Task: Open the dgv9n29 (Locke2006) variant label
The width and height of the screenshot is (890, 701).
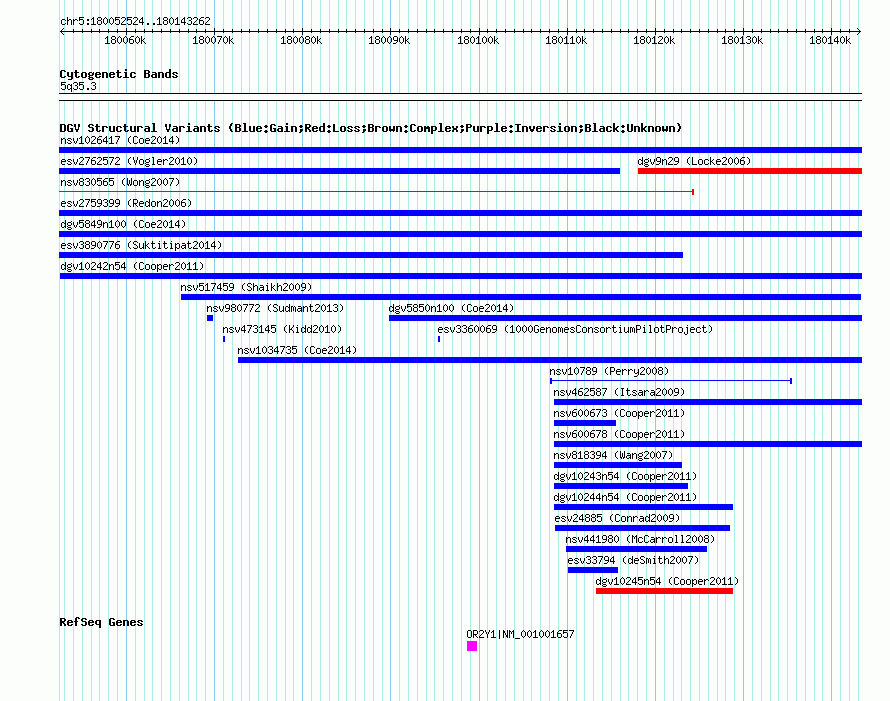Action: [694, 161]
